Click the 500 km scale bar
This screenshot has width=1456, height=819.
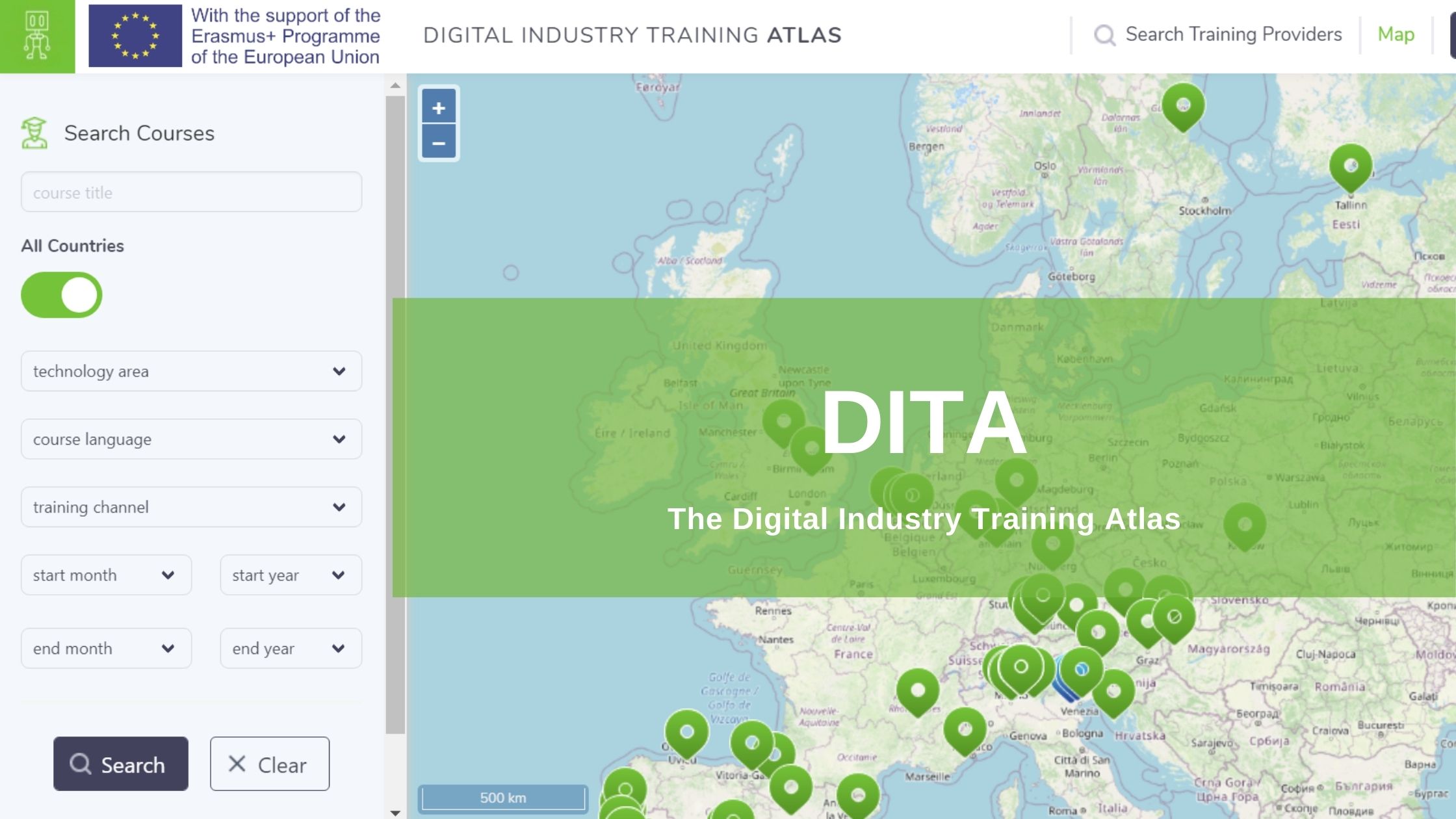pyautogui.click(x=503, y=798)
